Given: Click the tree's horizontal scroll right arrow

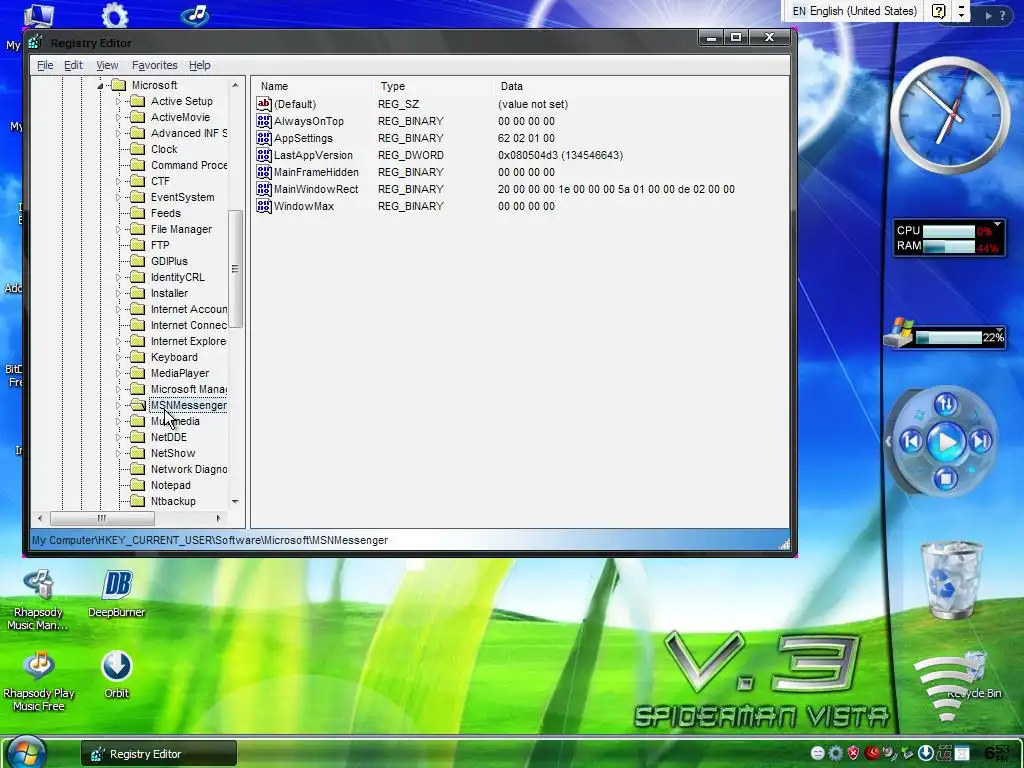Looking at the screenshot, I should [x=218, y=519].
